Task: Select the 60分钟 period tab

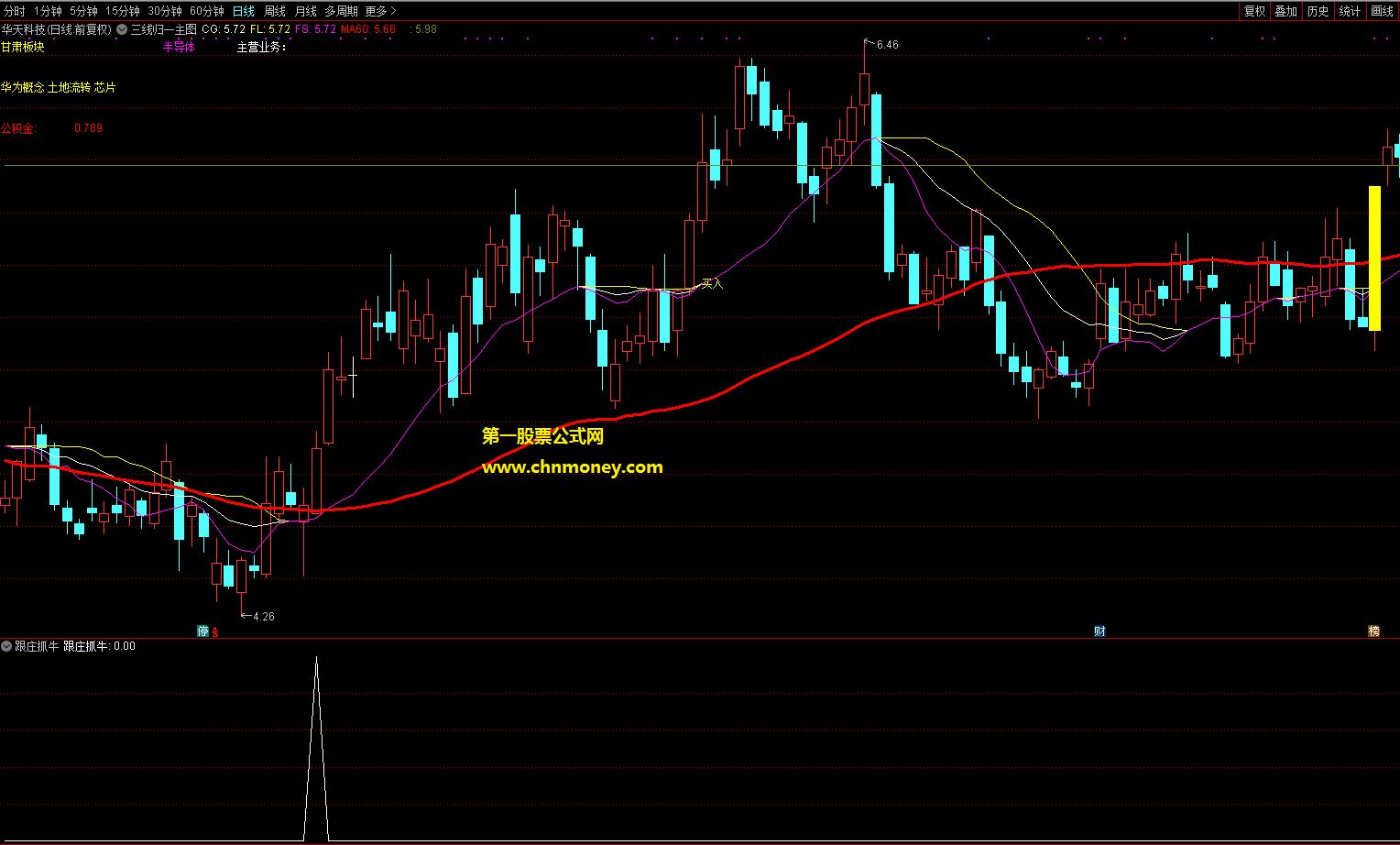Action: pos(207,11)
